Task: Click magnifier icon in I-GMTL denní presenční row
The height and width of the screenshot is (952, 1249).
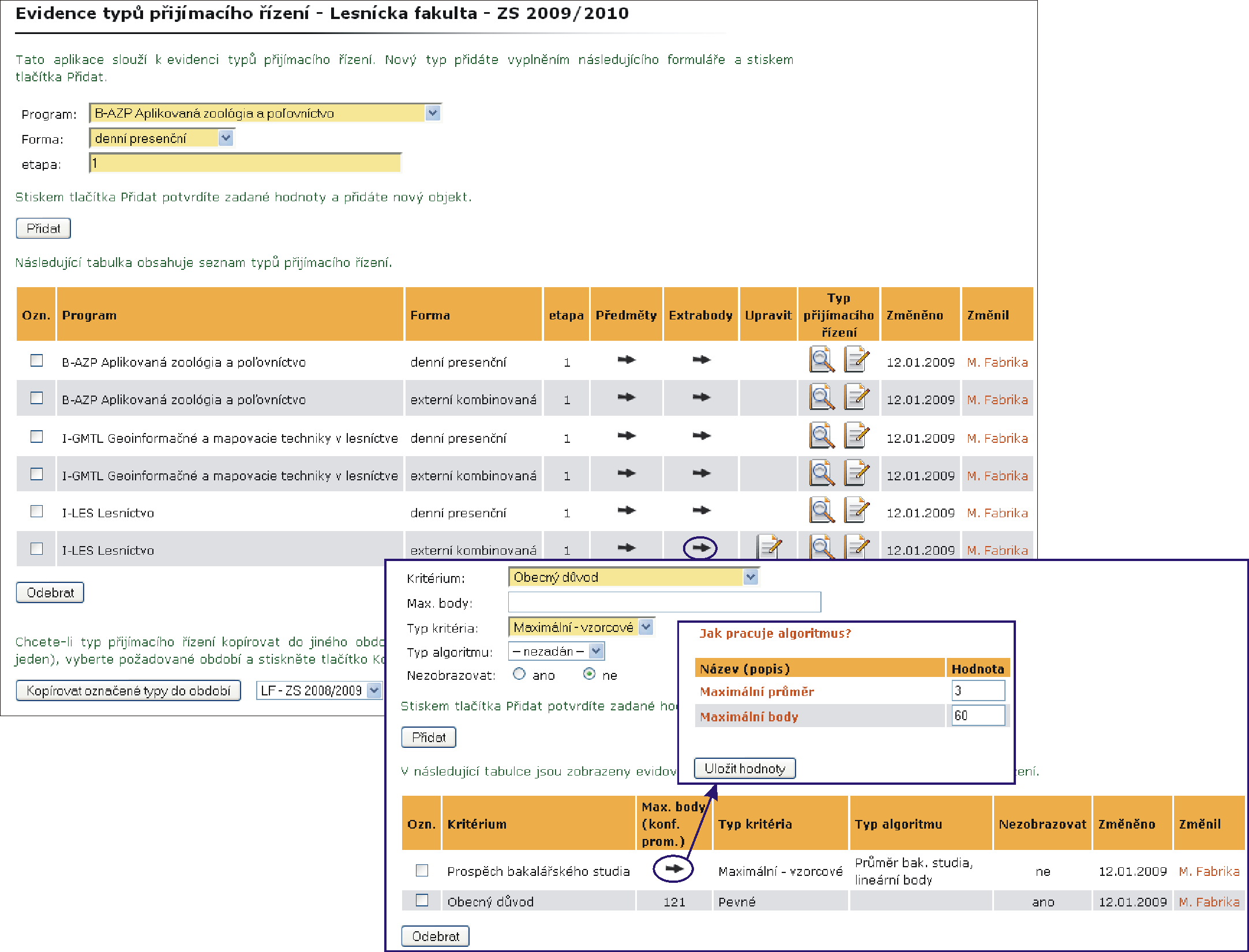Action: 822,435
